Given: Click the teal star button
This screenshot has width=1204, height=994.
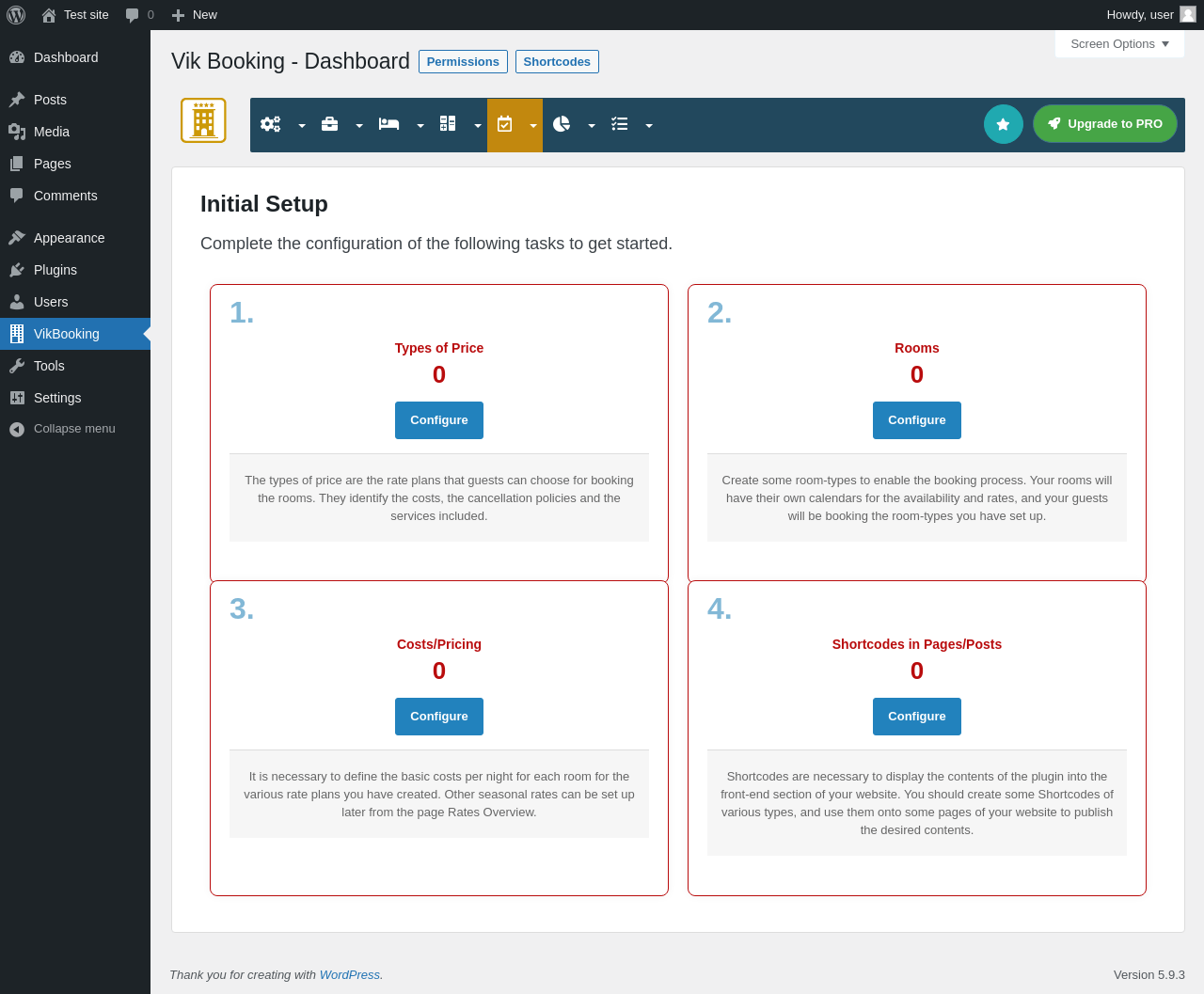Looking at the screenshot, I should coord(1004,124).
